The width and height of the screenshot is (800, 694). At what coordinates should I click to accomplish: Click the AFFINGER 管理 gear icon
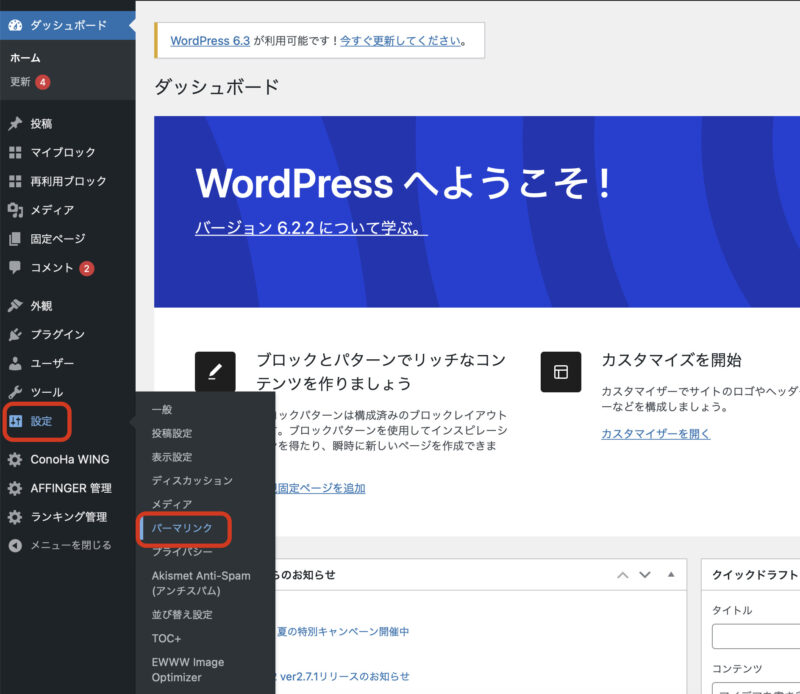point(15,488)
